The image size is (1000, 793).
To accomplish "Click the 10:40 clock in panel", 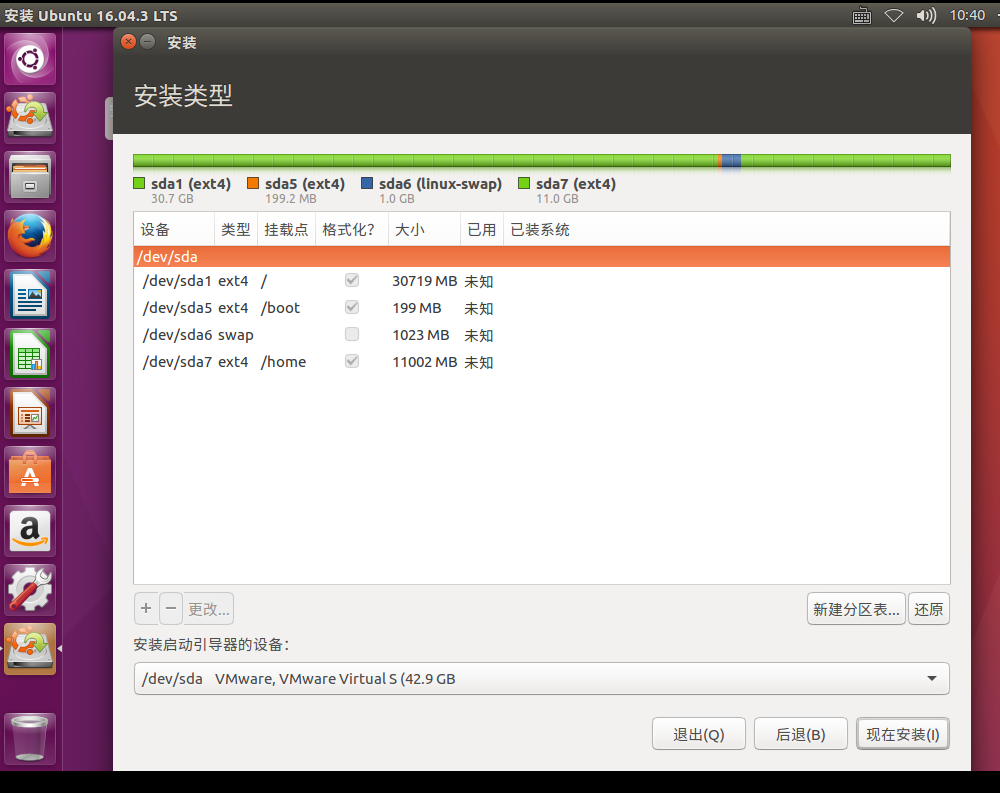I will [967, 15].
